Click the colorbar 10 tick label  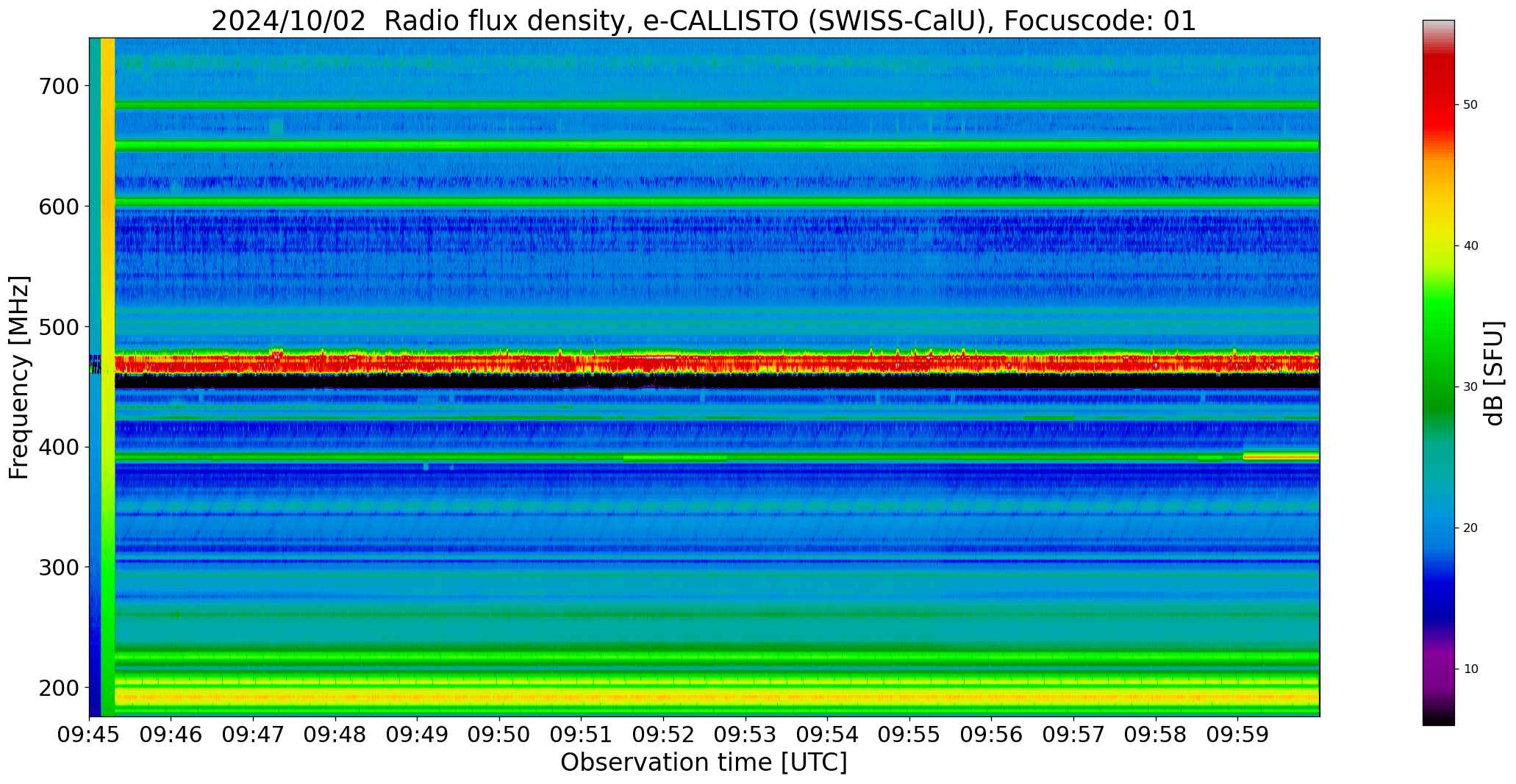coord(1470,669)
